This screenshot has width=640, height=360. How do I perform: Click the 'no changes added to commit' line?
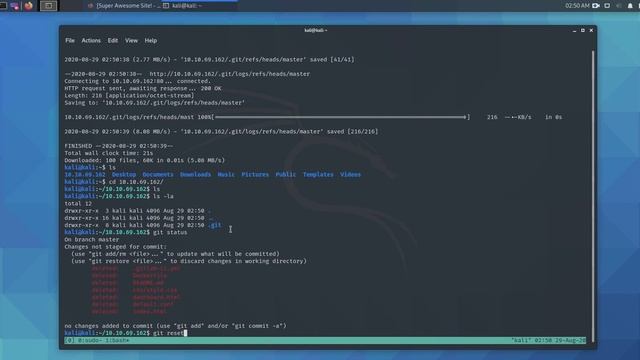tap(175, 326)
